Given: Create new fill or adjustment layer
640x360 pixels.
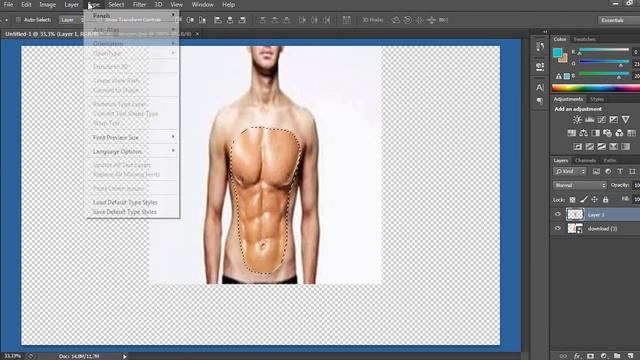Looking at the screenshot, I should coord(604,356).
